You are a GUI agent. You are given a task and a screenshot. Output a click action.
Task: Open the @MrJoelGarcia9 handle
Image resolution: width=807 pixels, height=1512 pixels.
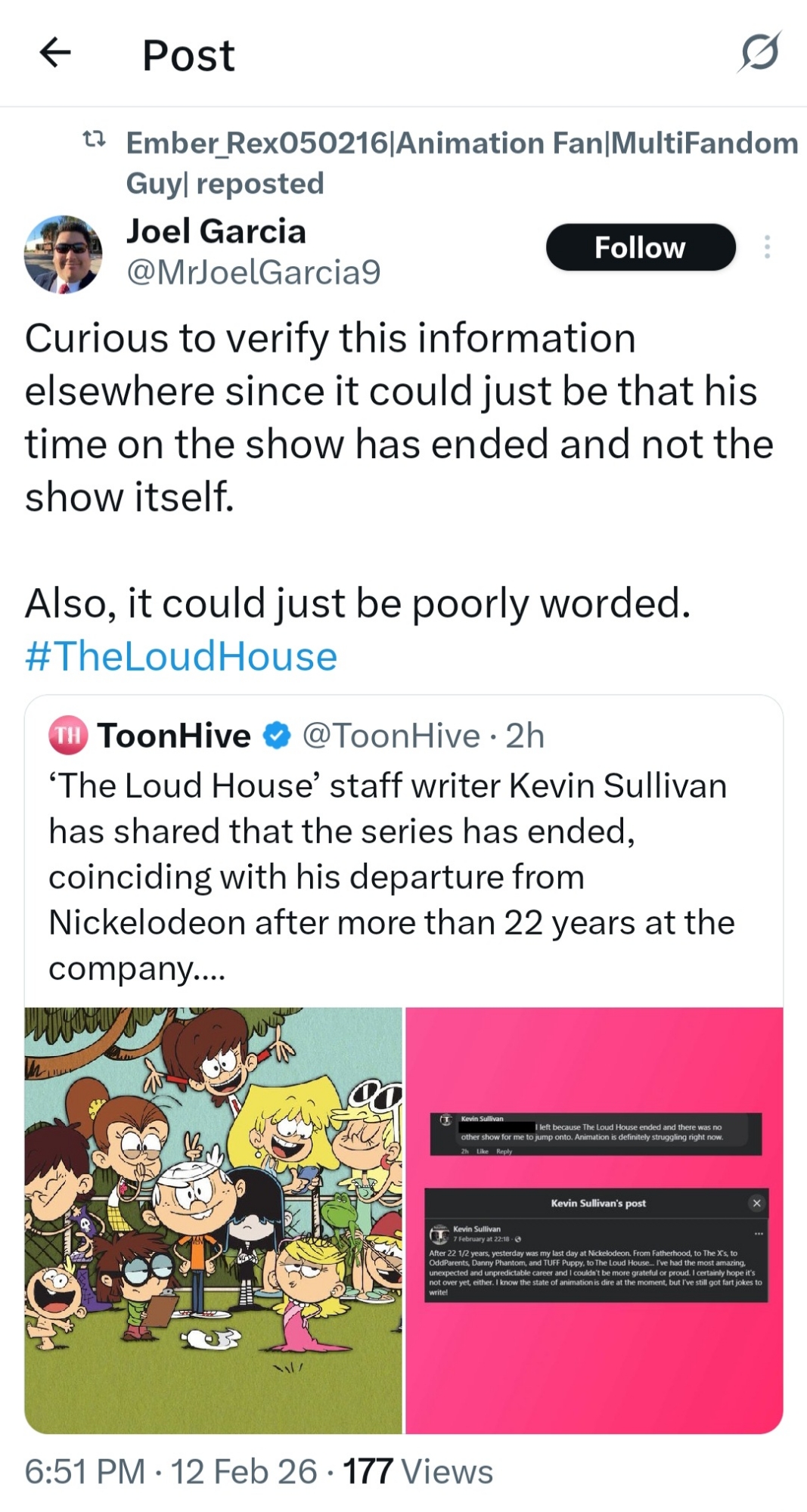(x=253, y=272)
